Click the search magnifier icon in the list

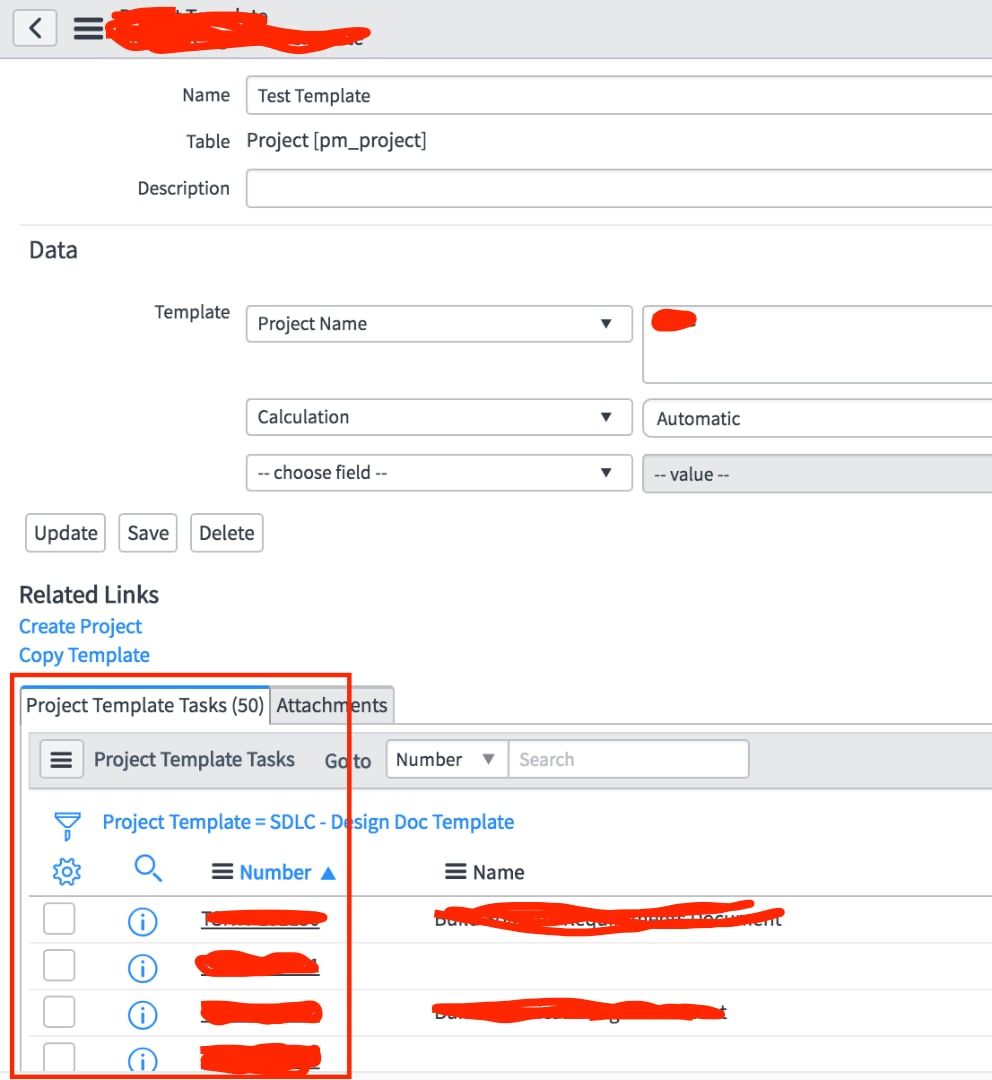click(148, 871)
